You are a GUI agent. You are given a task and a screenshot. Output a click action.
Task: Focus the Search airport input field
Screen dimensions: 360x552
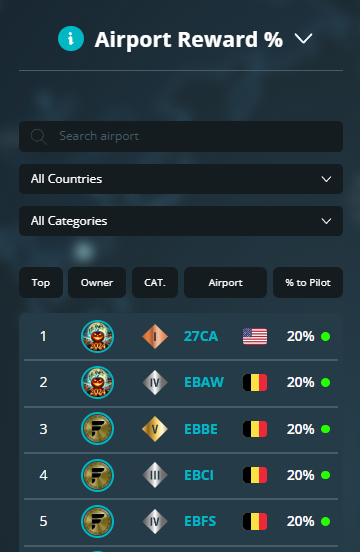click(181, 137)
